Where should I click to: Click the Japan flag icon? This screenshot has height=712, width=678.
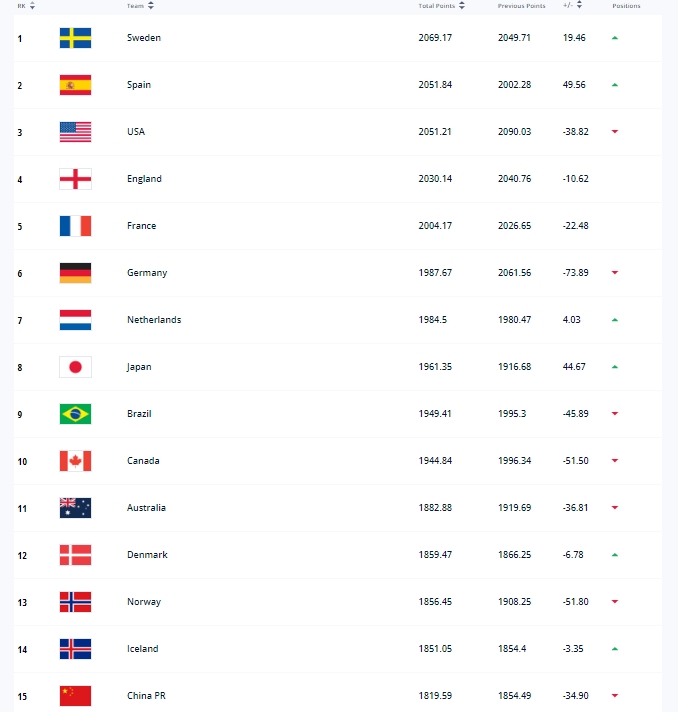click(x=75, y=367)
